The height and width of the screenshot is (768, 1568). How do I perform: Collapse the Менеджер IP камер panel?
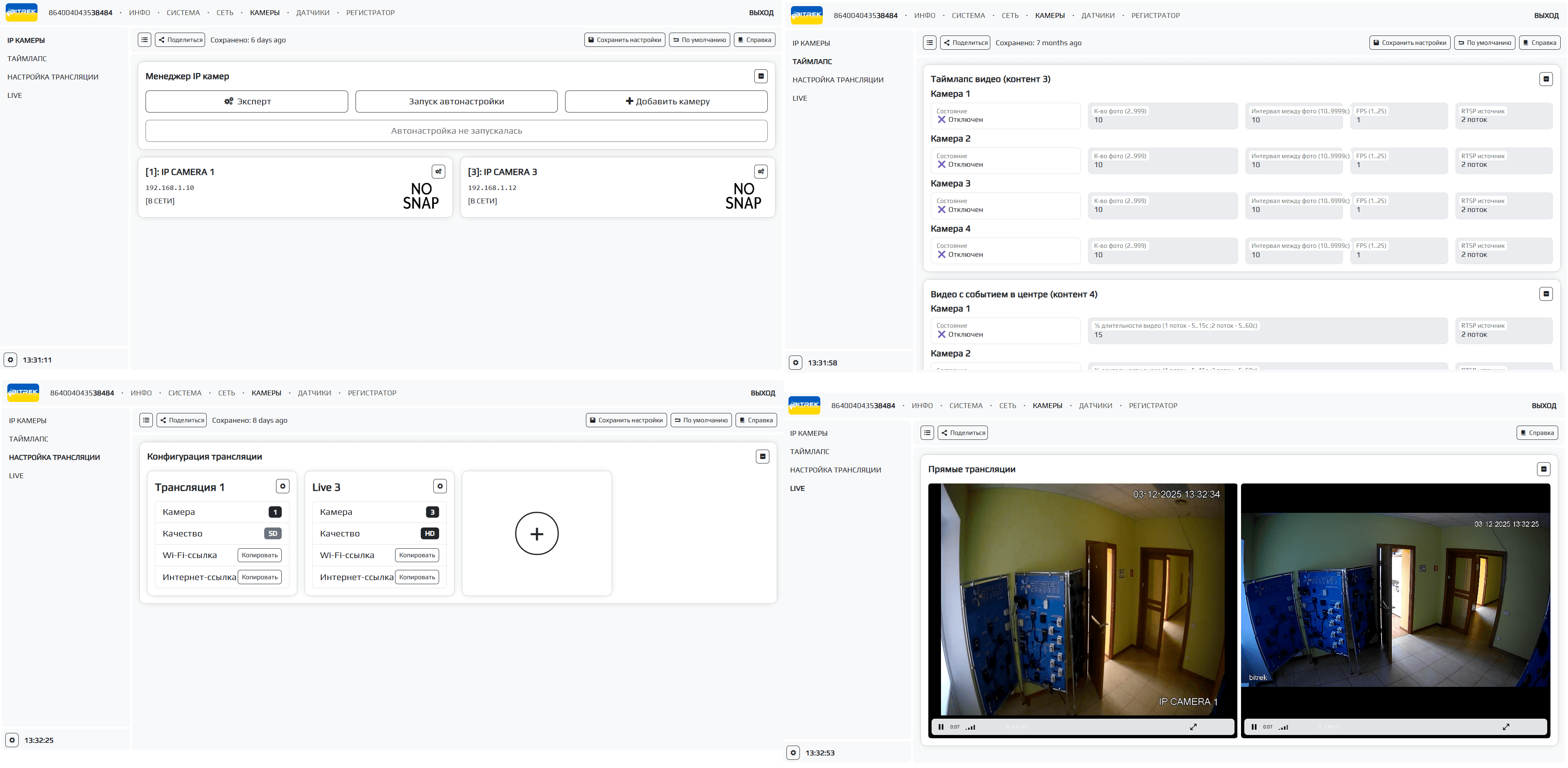click(x=760, y=76)
